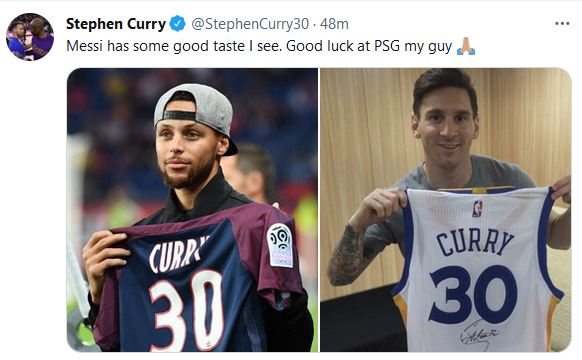Click the Ligue 1 sleeve patch on the jersey

pyautogui.click(x=281, y=245)
